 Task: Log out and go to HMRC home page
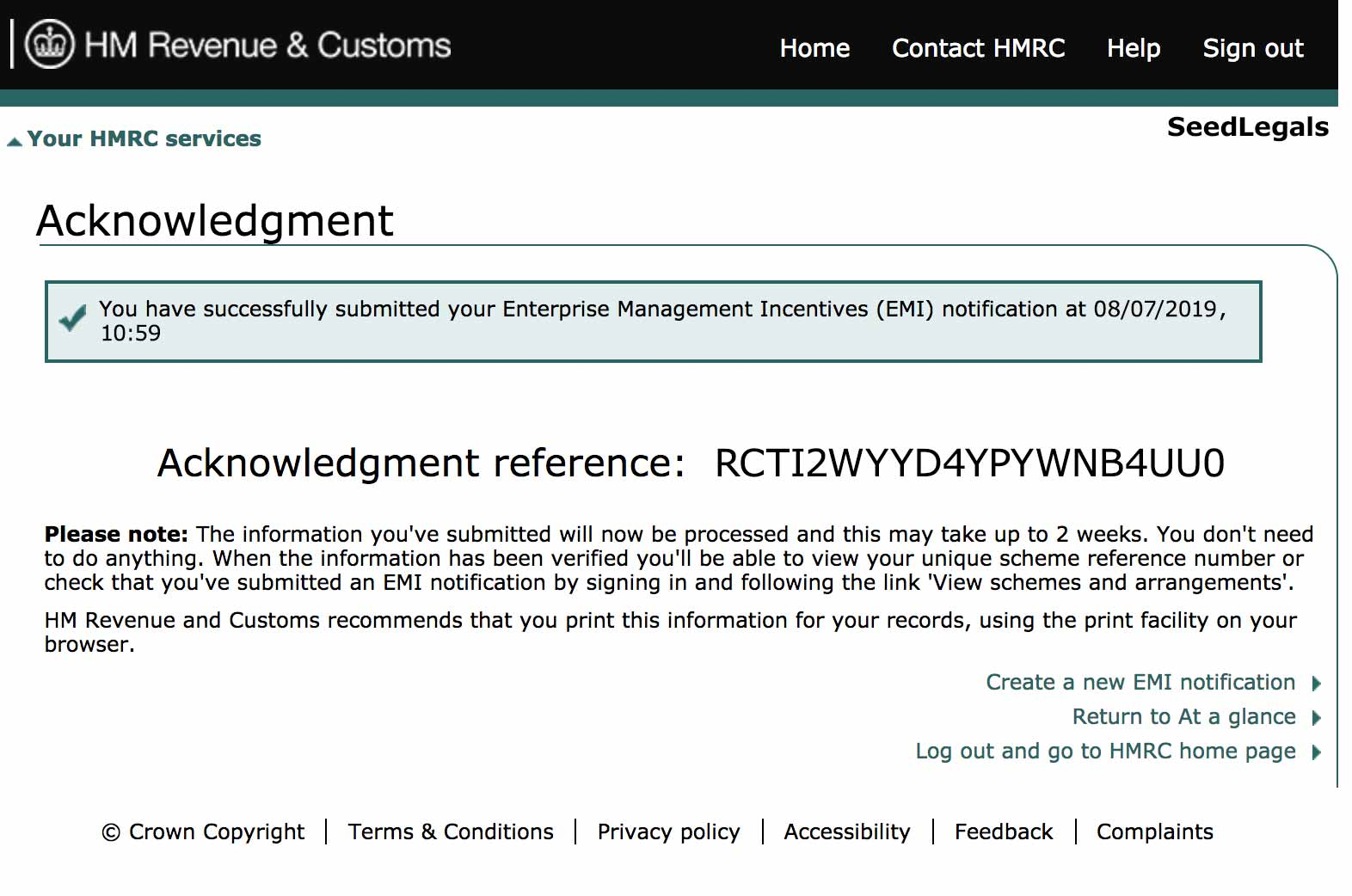[1104, 752]
